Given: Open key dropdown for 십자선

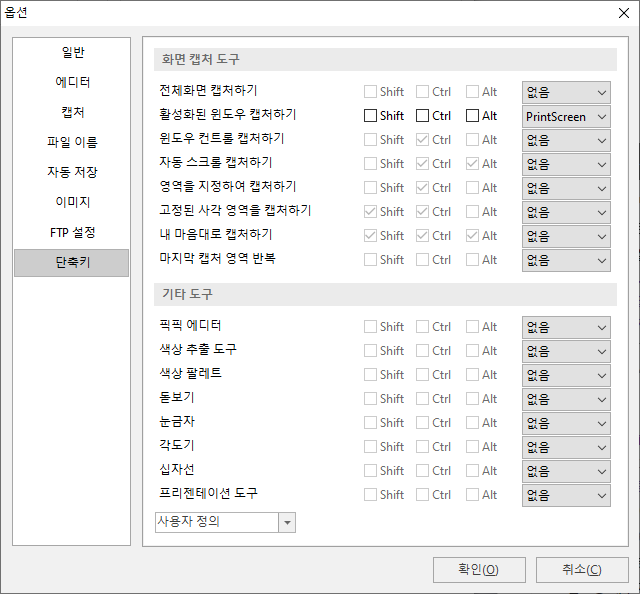Looking at the screenshot, I should [x=566, y=472].
